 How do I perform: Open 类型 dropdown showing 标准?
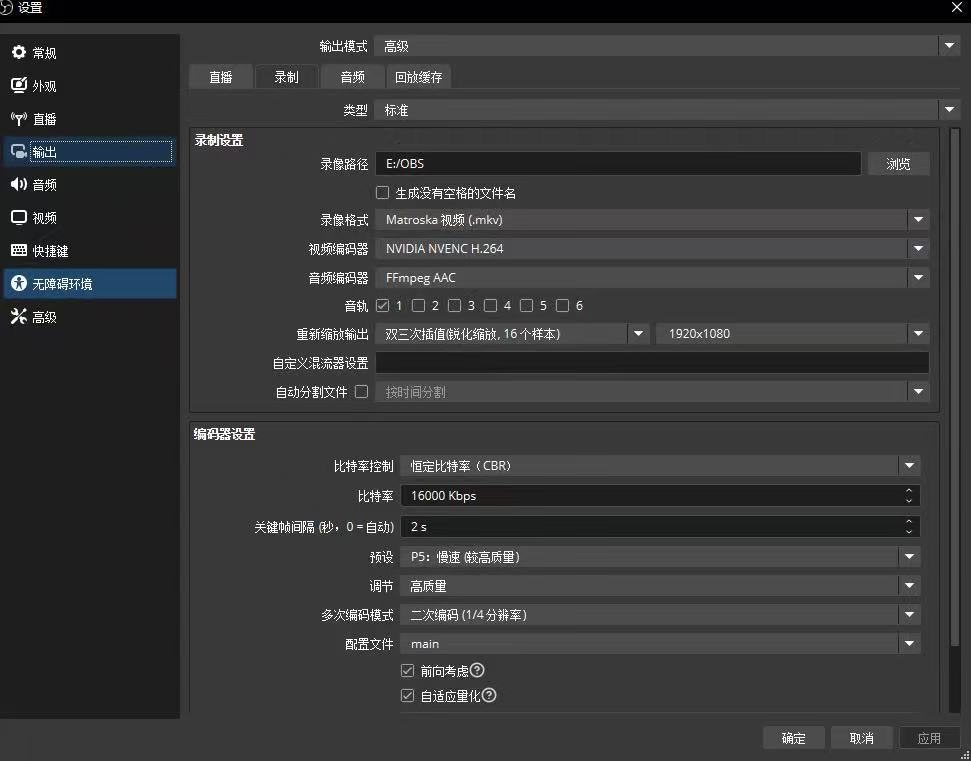pyautogui.click(x=667, y=110)
